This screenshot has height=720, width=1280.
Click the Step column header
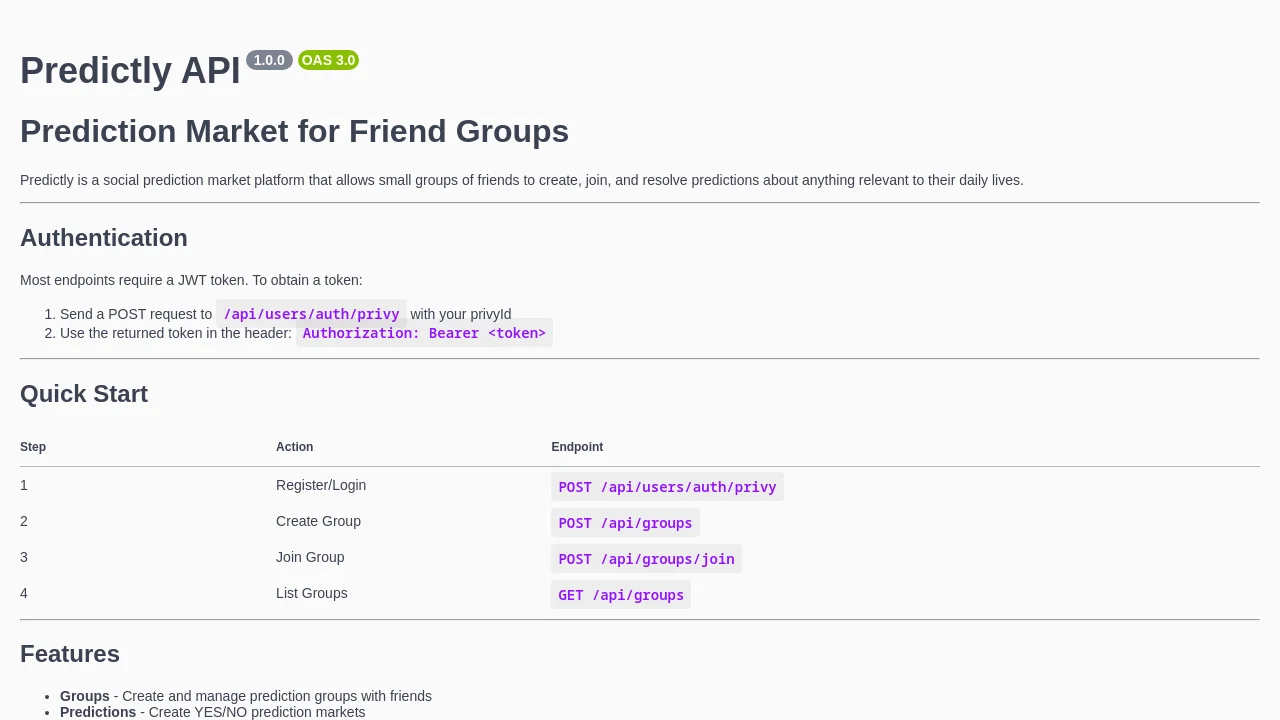pos(33,447)
